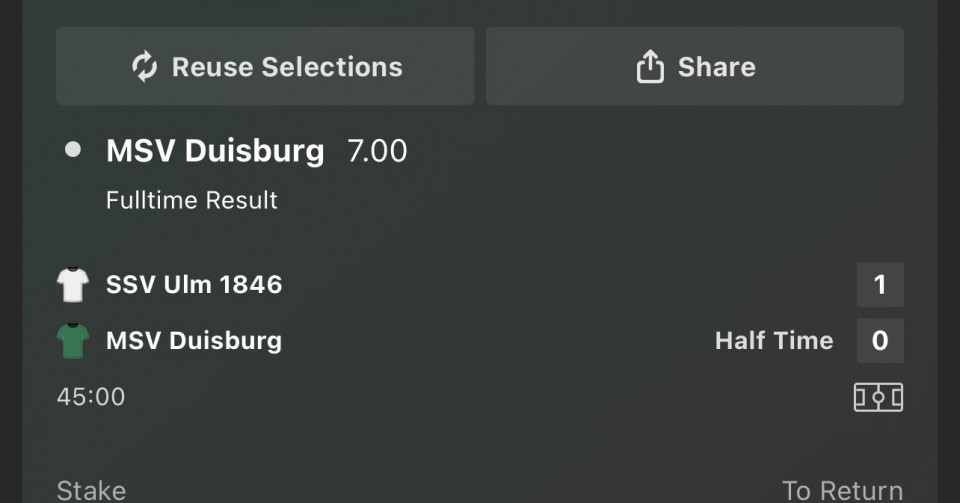Select the SSV Ulm 1846 team name
The width and height of the screenshot is (960, 503).
(x=194, y=285)
